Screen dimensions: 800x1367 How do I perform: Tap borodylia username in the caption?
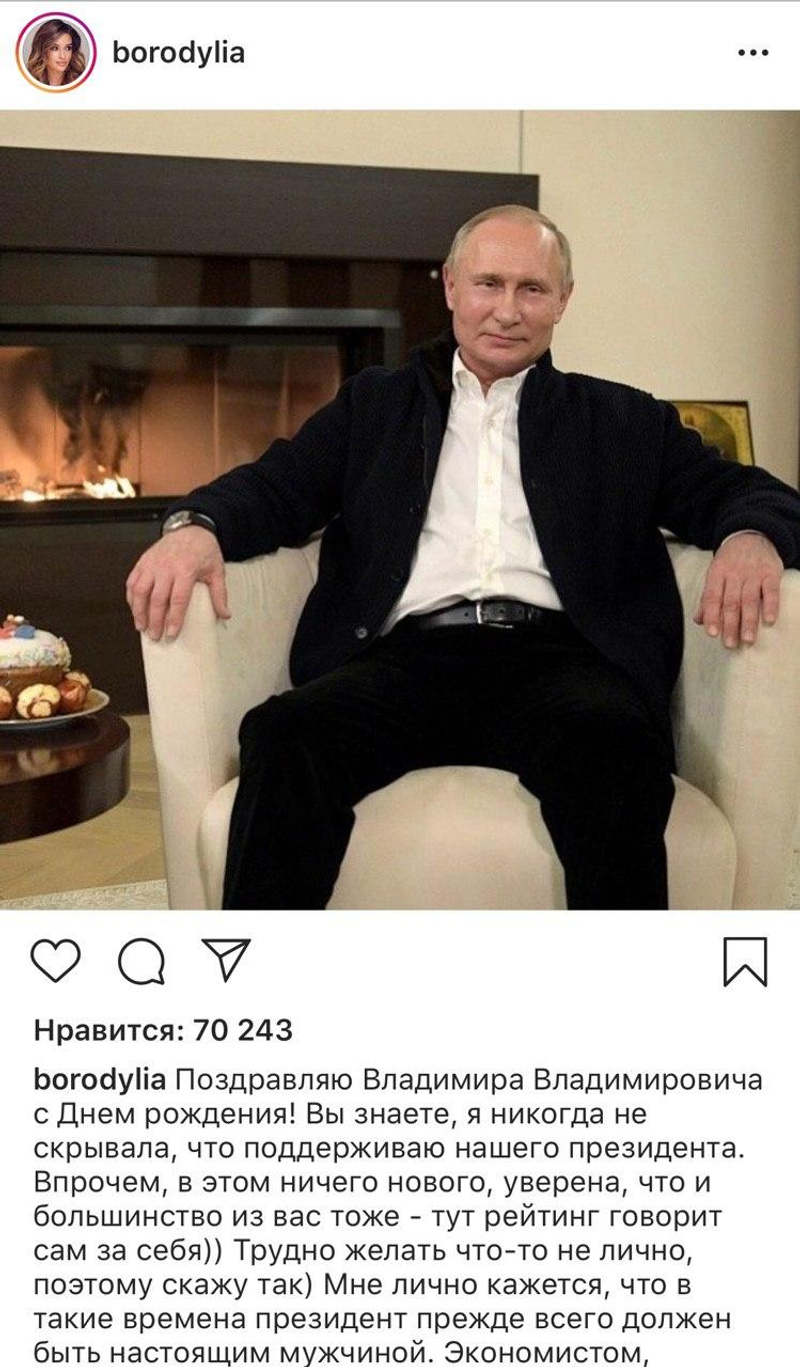[100, 1080]
